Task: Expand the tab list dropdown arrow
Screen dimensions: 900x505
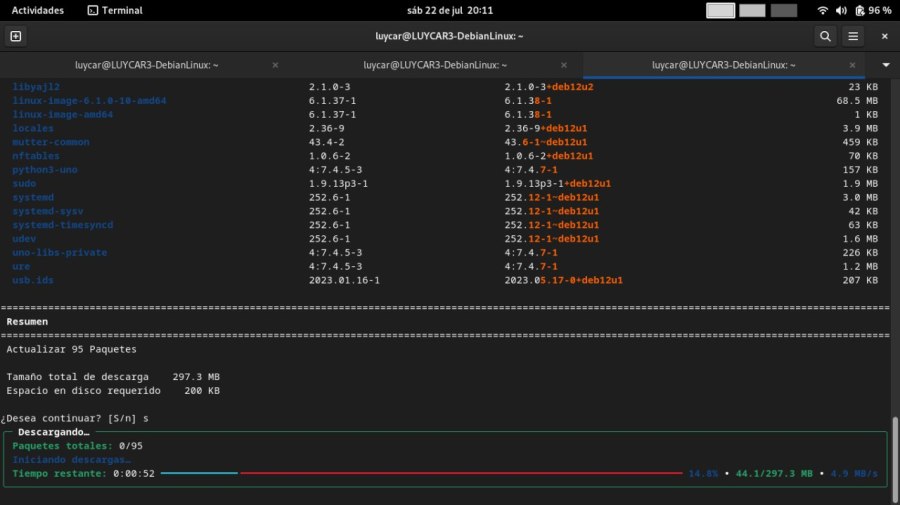Action: pos(885,65)
